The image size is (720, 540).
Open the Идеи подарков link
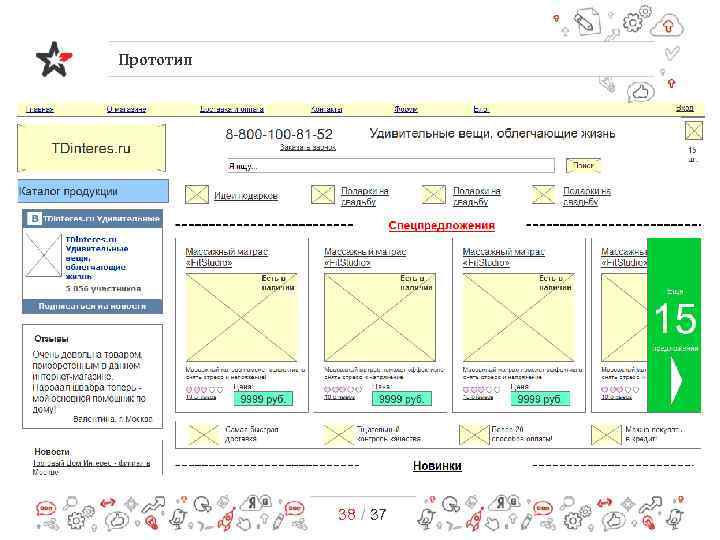pyautogui.click(x=246, y=196)
